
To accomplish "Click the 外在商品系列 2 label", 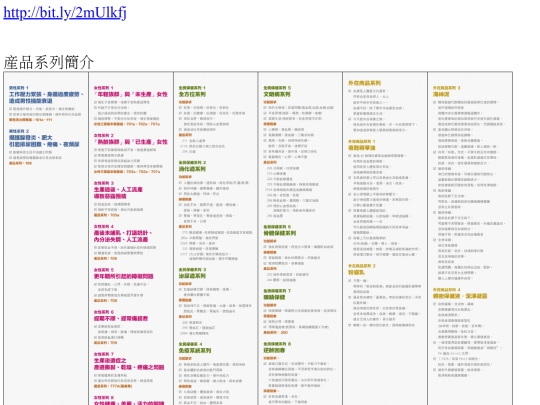I will [362, 266].
